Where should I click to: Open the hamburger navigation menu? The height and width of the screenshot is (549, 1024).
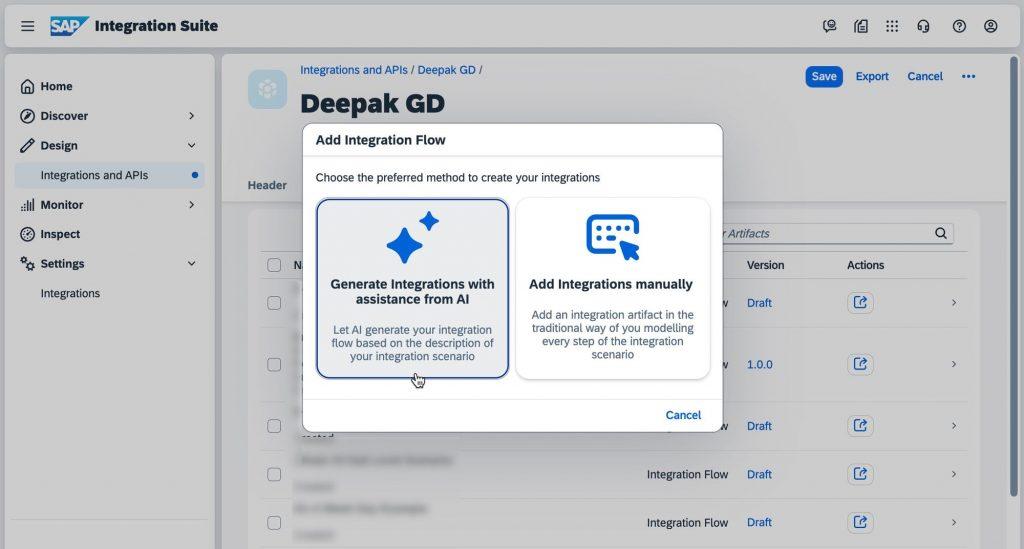(x=27, y=26)
